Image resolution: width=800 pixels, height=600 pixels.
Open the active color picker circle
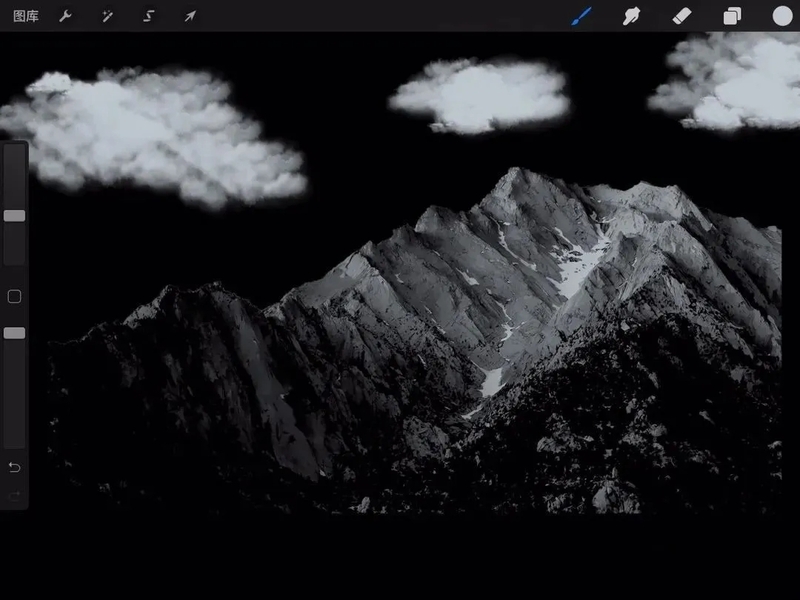tap(782, 16)
